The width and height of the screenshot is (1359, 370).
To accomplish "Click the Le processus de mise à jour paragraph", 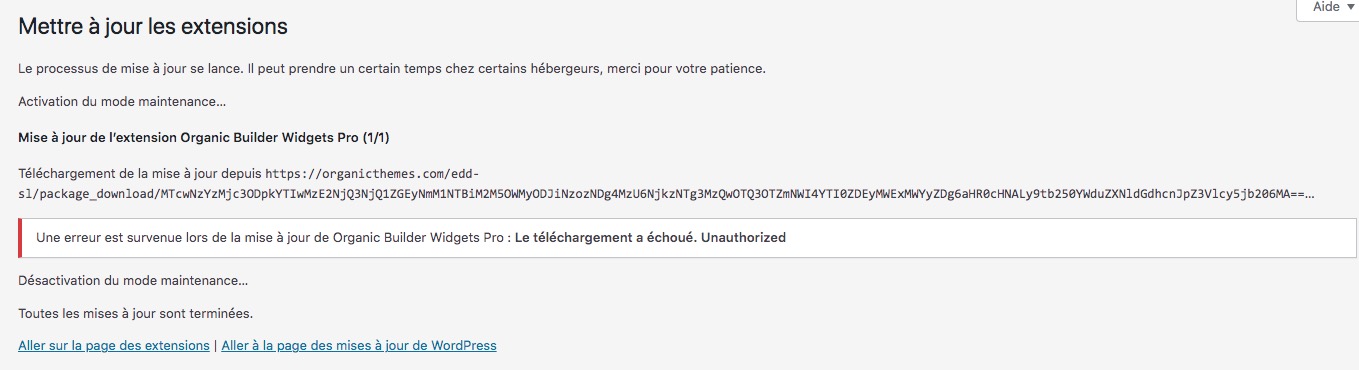I will point(392,69).
